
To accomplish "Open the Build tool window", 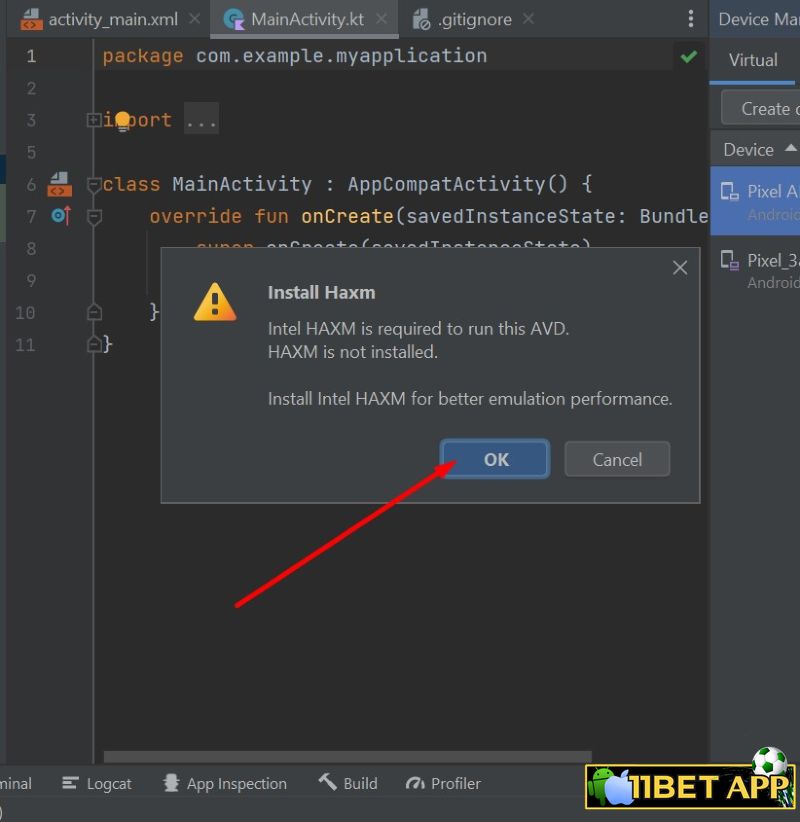I will pyautogui.click(x=348, y=783).
